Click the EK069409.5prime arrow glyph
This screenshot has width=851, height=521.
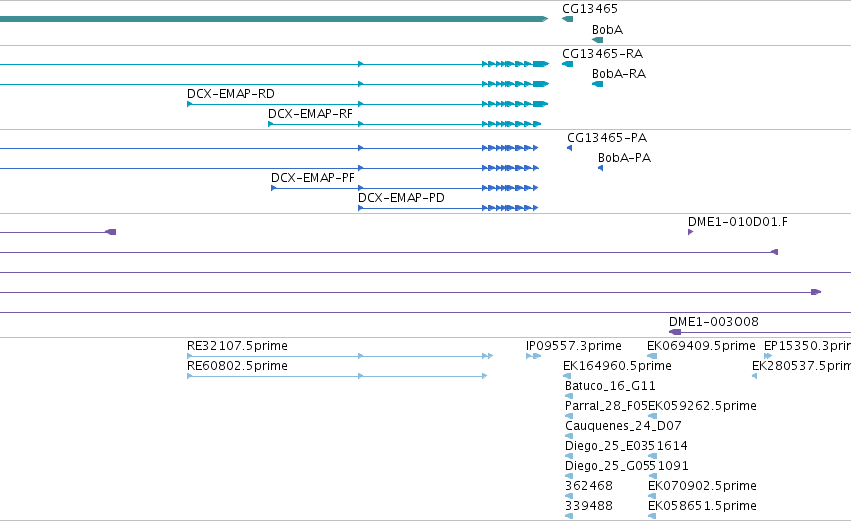tap(652, 356)
